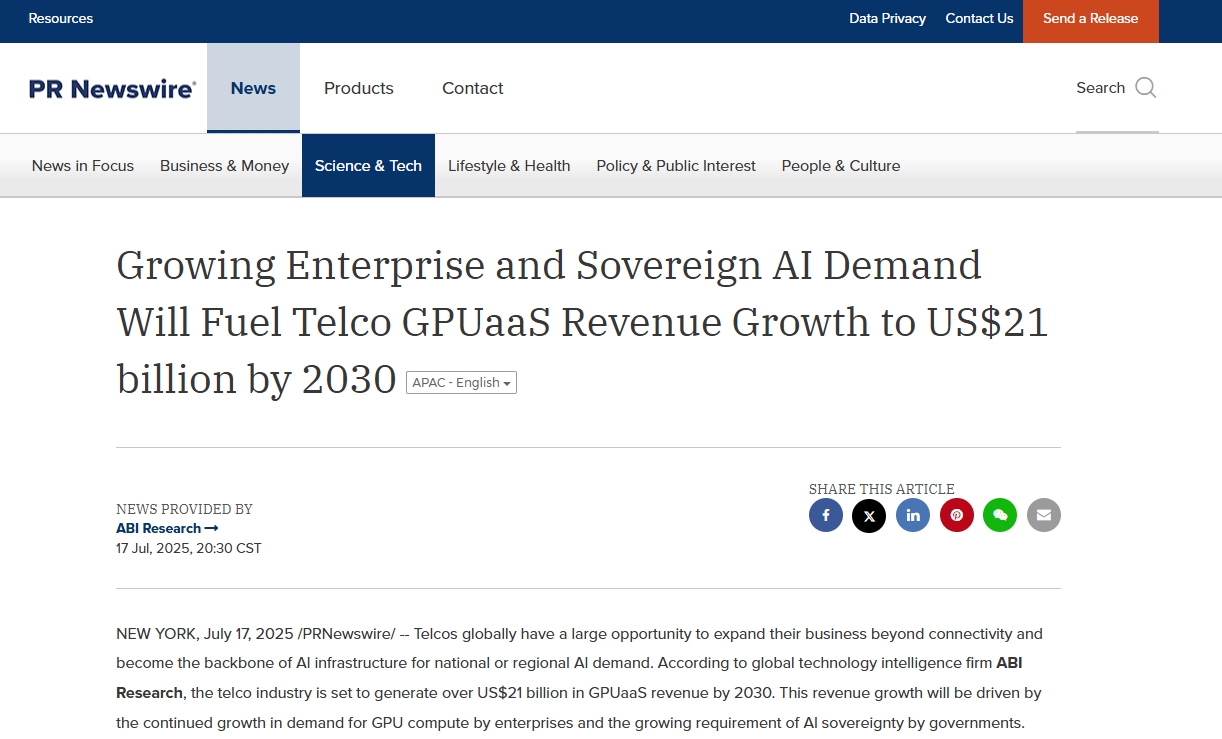This screenshot has height=739, width=1222.
Task: Share article via WeChat icon
Action: (1000, 515)
